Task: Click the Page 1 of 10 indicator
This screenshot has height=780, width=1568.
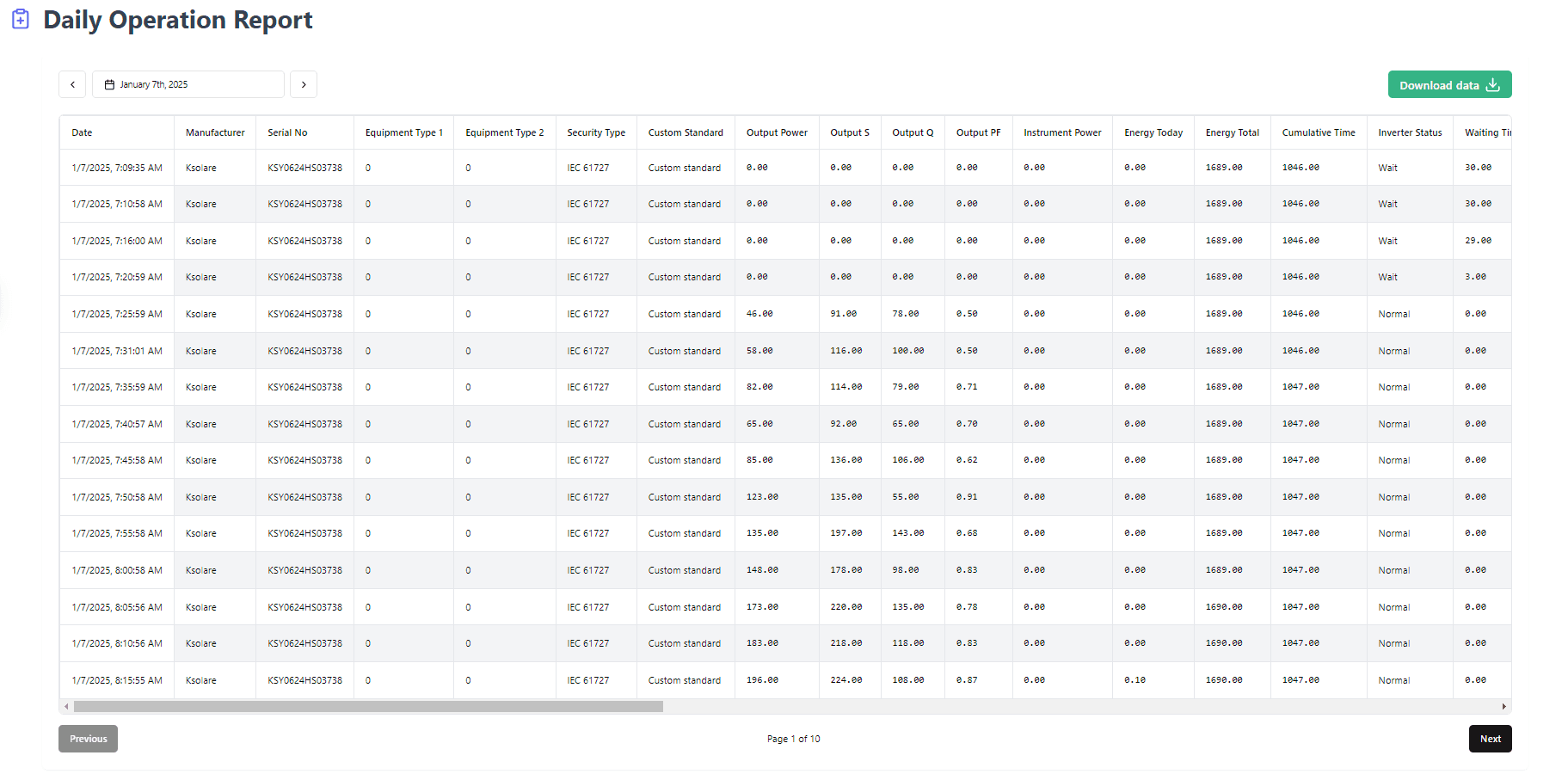Action: click(793, 739)
